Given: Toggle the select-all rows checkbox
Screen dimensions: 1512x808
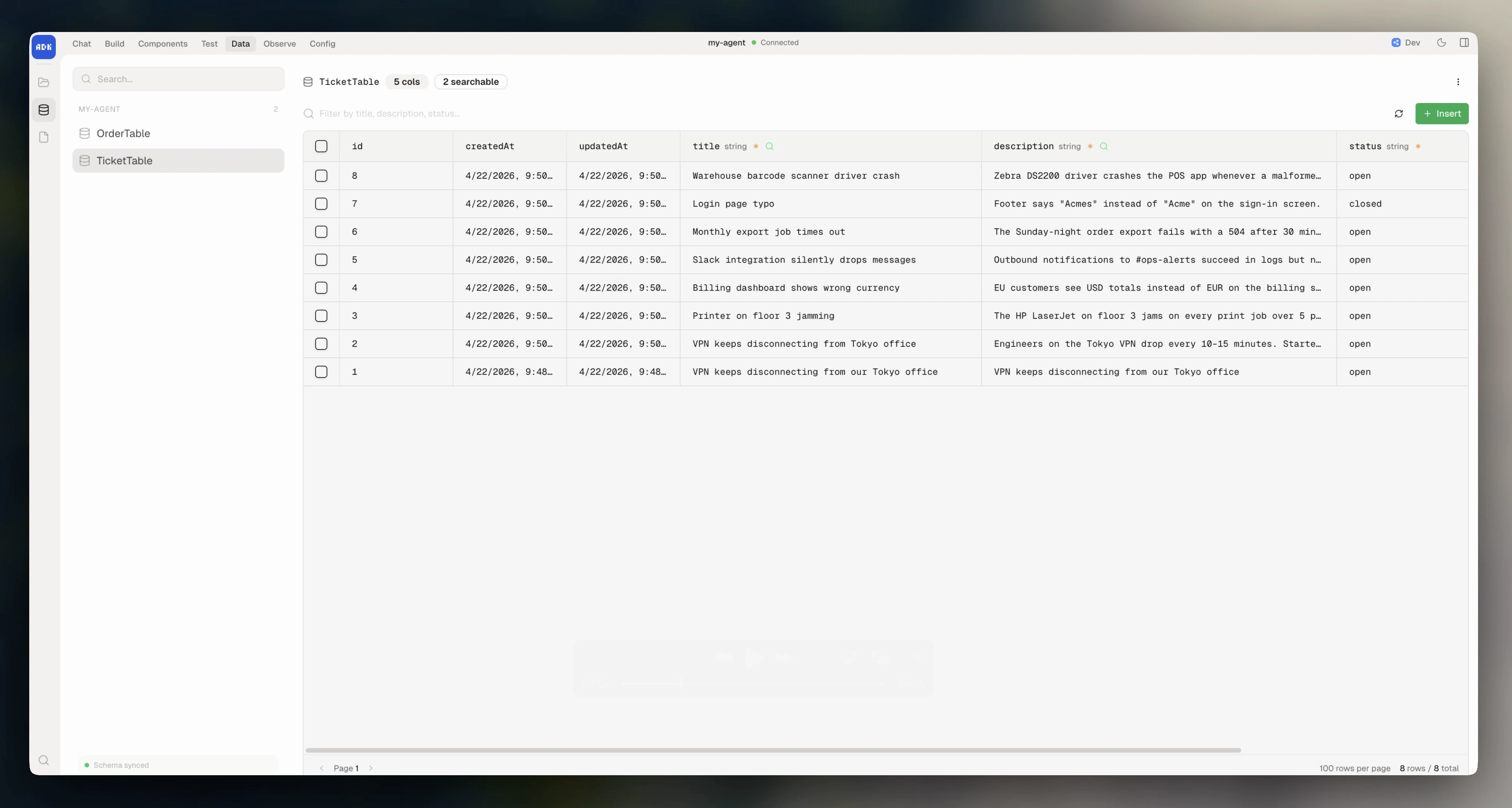Looking at the screenshot, I should 321,146.
